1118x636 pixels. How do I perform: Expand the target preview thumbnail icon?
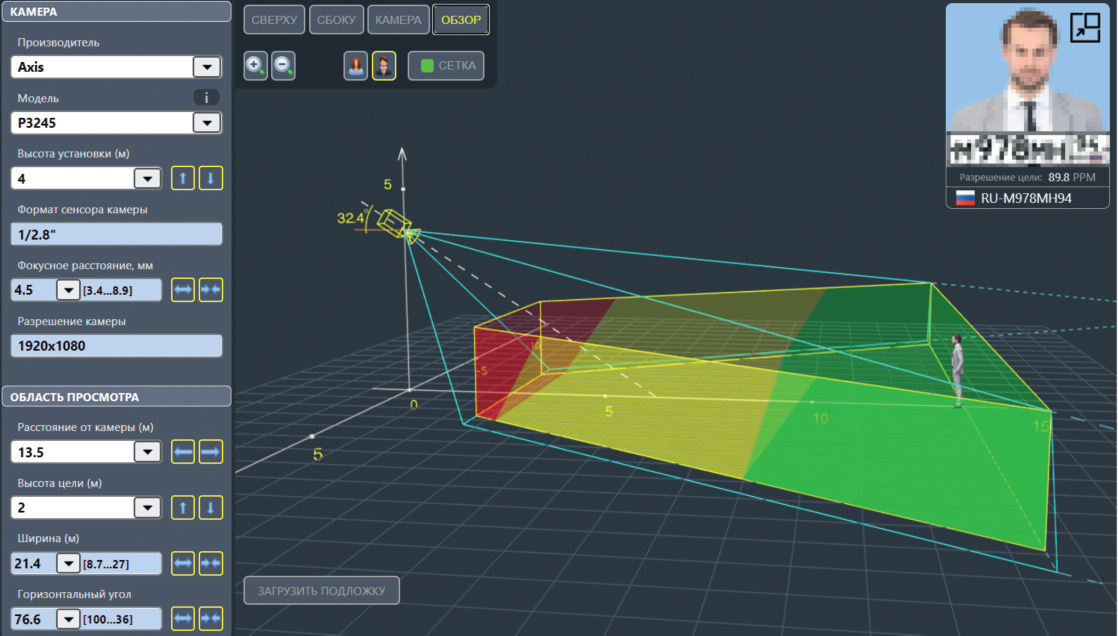(x=1084, y=28)
